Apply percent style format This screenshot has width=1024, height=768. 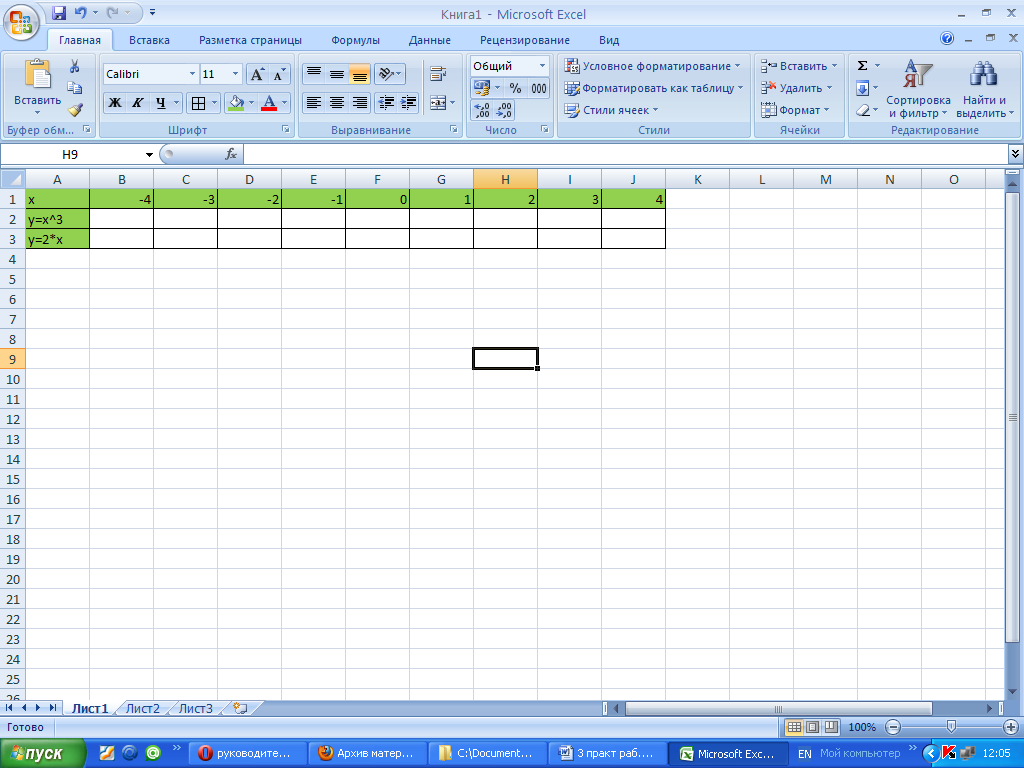515,88
